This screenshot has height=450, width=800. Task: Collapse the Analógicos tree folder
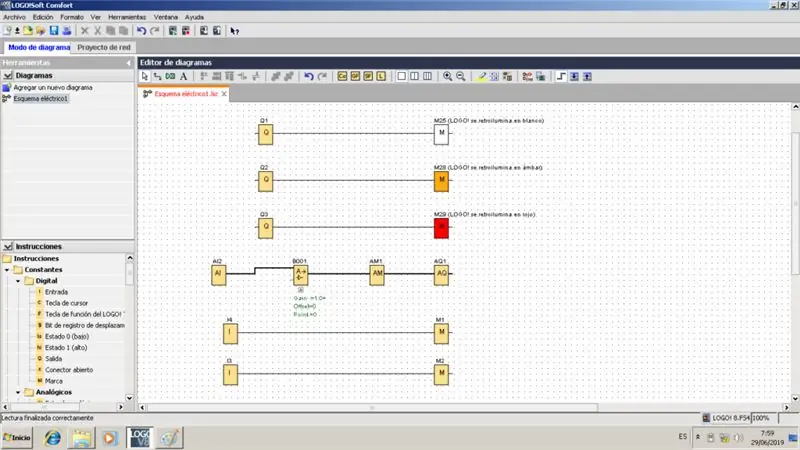tap(18, 392)
